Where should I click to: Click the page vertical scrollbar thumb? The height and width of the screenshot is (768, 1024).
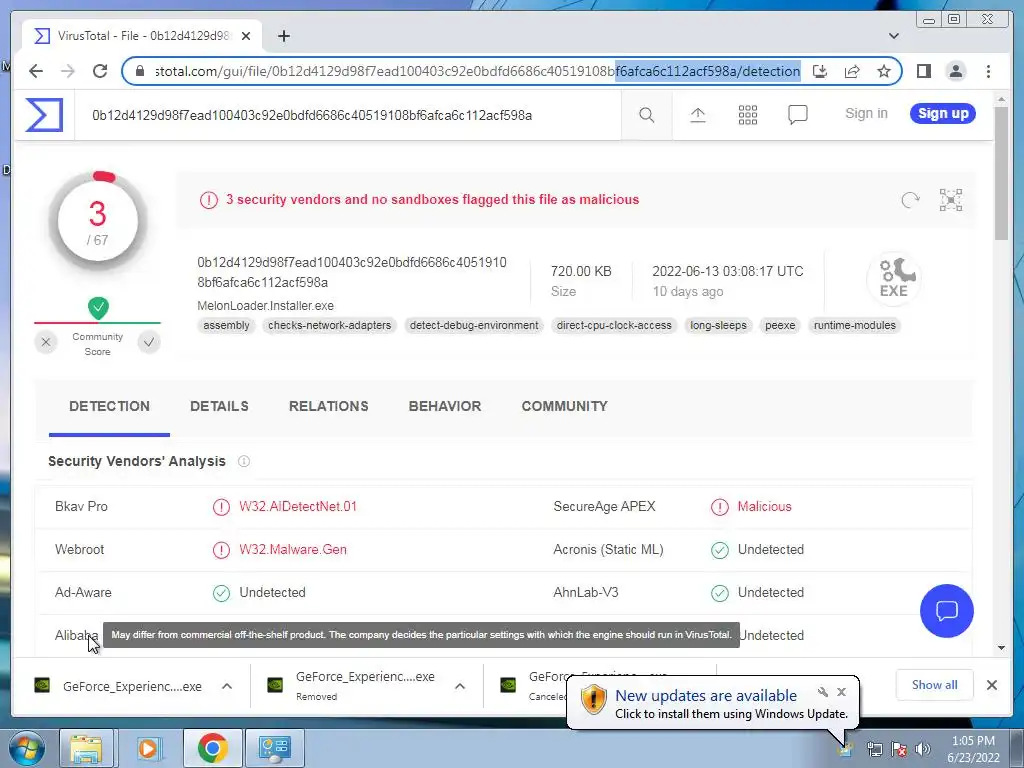[1001, 173]
